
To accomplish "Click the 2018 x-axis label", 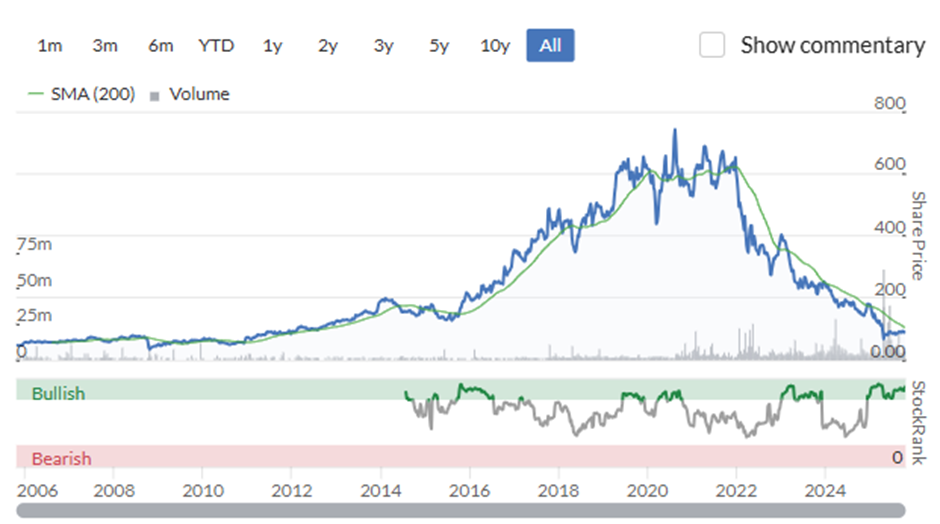I will point(558,490).
